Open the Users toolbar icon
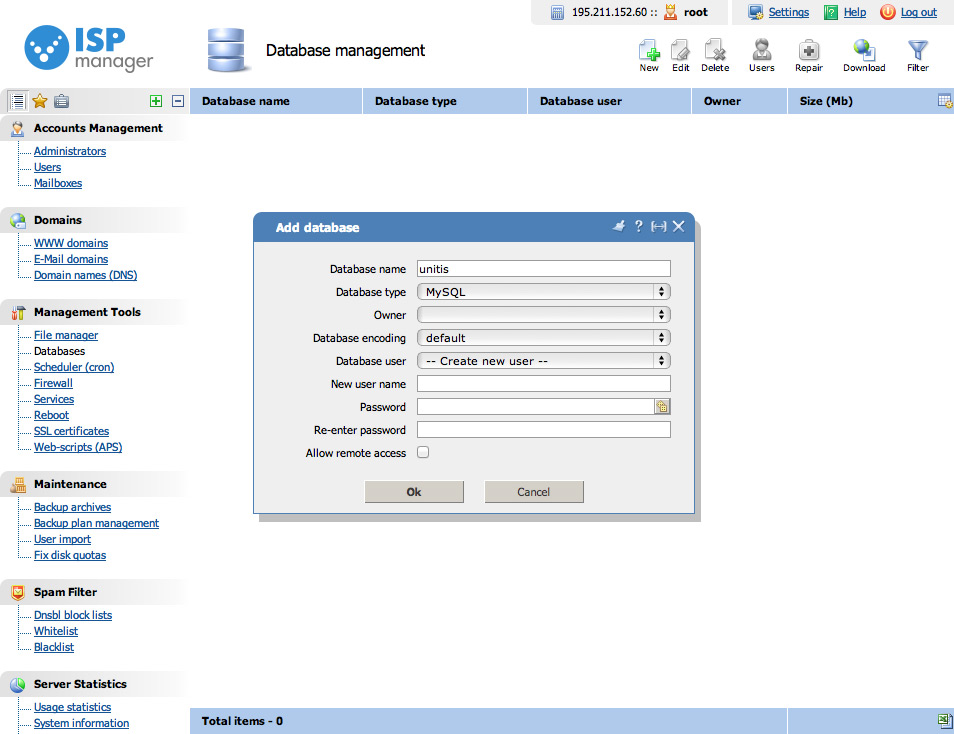The width and height of the screenshot is (954, 734). pos(761,51)
